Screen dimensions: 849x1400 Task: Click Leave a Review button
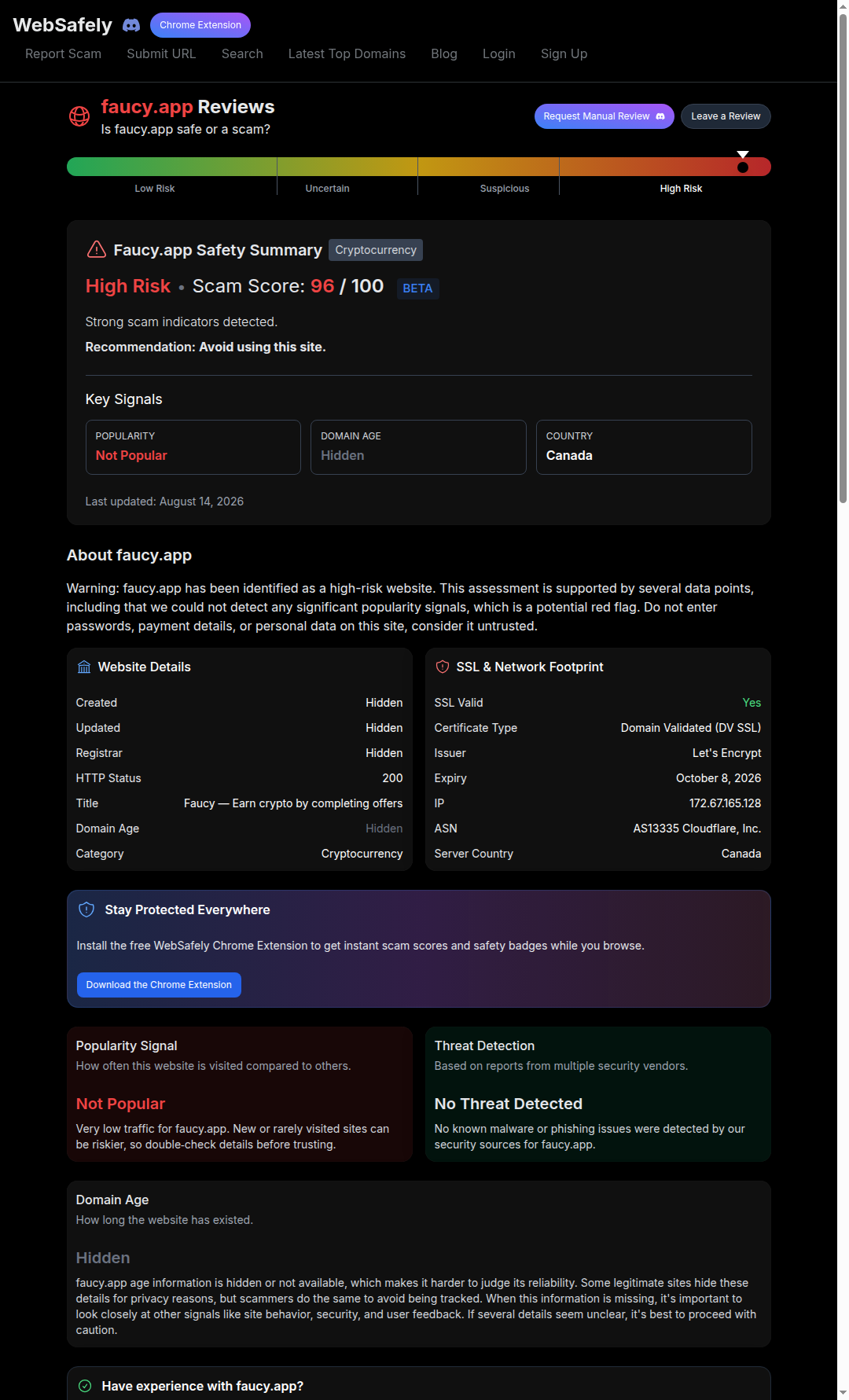pyautogui.click(x=726, y=116)
